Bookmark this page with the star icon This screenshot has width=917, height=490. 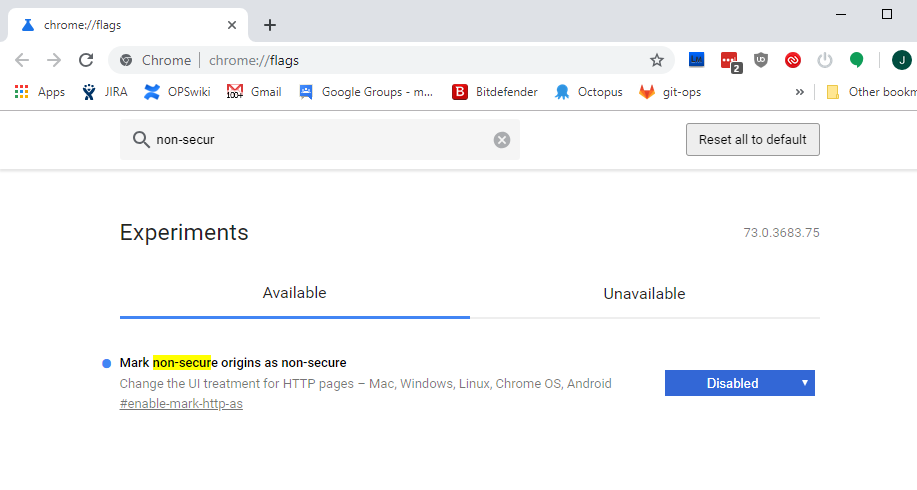click(x=657, y=60)
